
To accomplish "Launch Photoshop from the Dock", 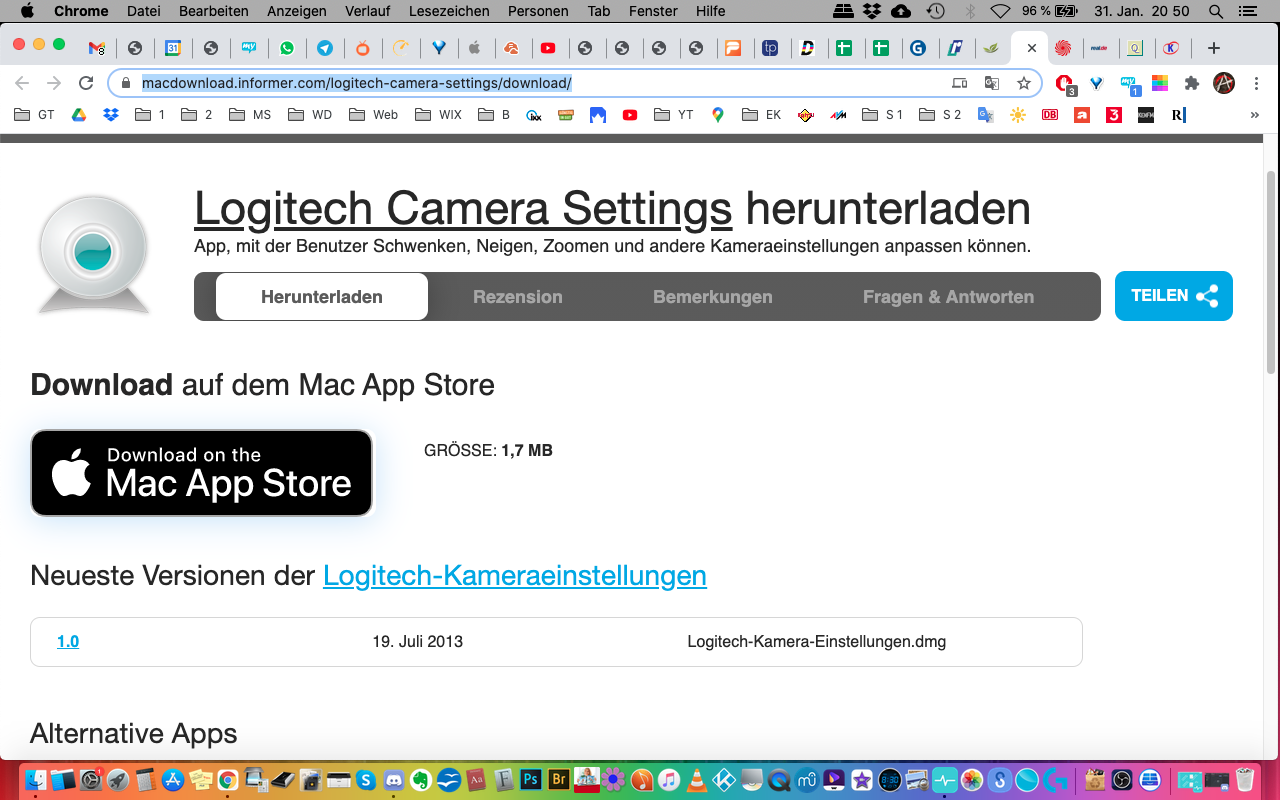I will (531, 780).
